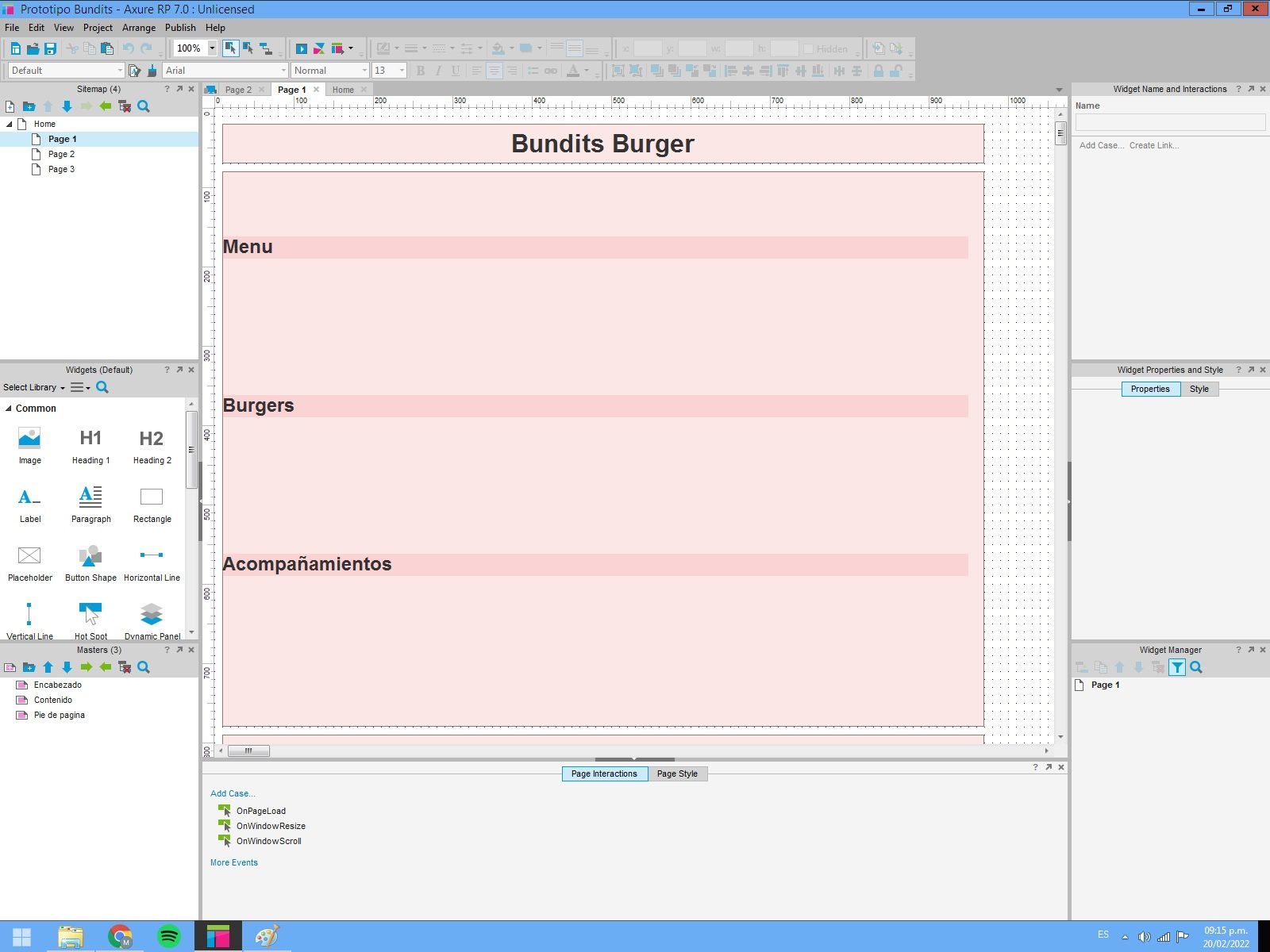Image resolution: width=1270 pixels, height=952 pixels.
Task: Open the Publish menu
Action: pos(180,27)
